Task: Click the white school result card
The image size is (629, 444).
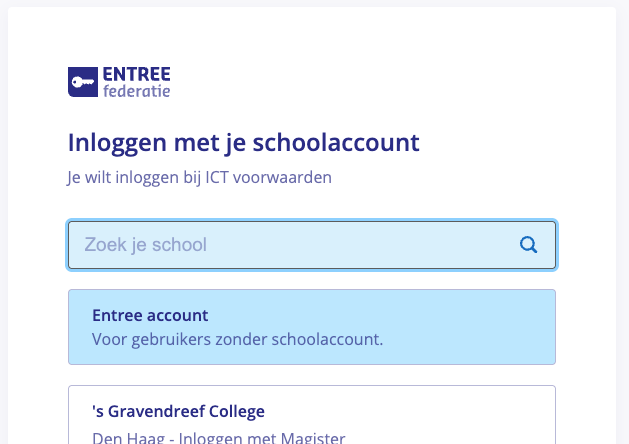Action: (x=312, y=415)
